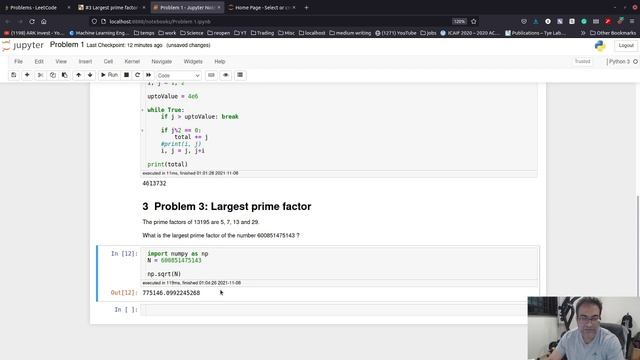Viewport: 640px width, 360px height.
Task: Open the Help menu
Action: (220, 62)
